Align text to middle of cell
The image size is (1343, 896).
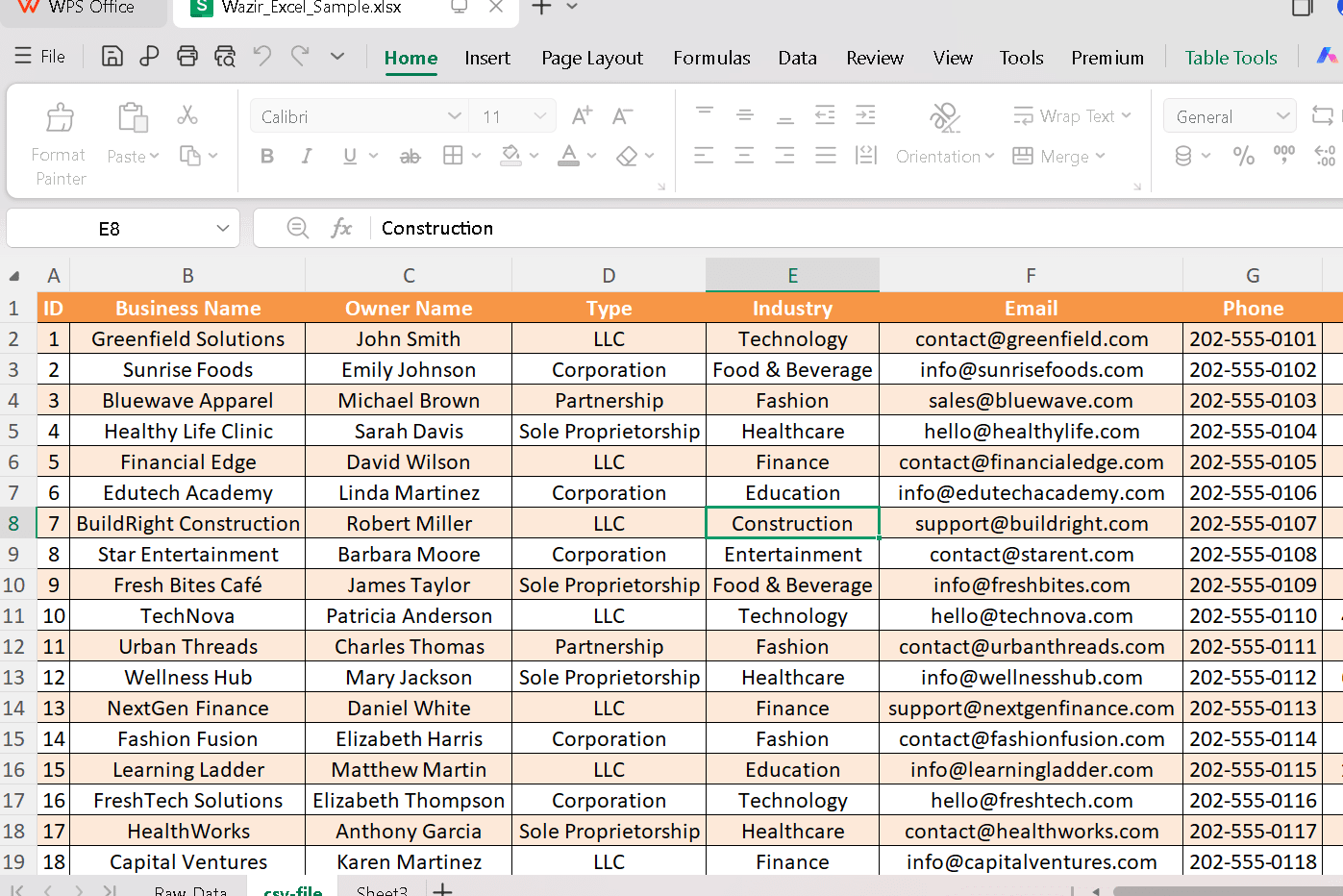pos(745,115)
